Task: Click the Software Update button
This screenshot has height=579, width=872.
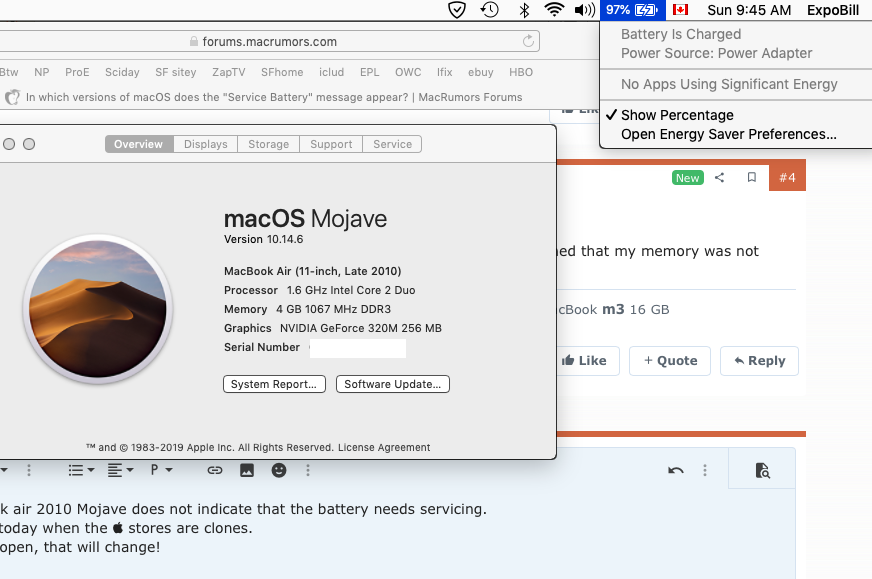Action: (x=393, y=384)
